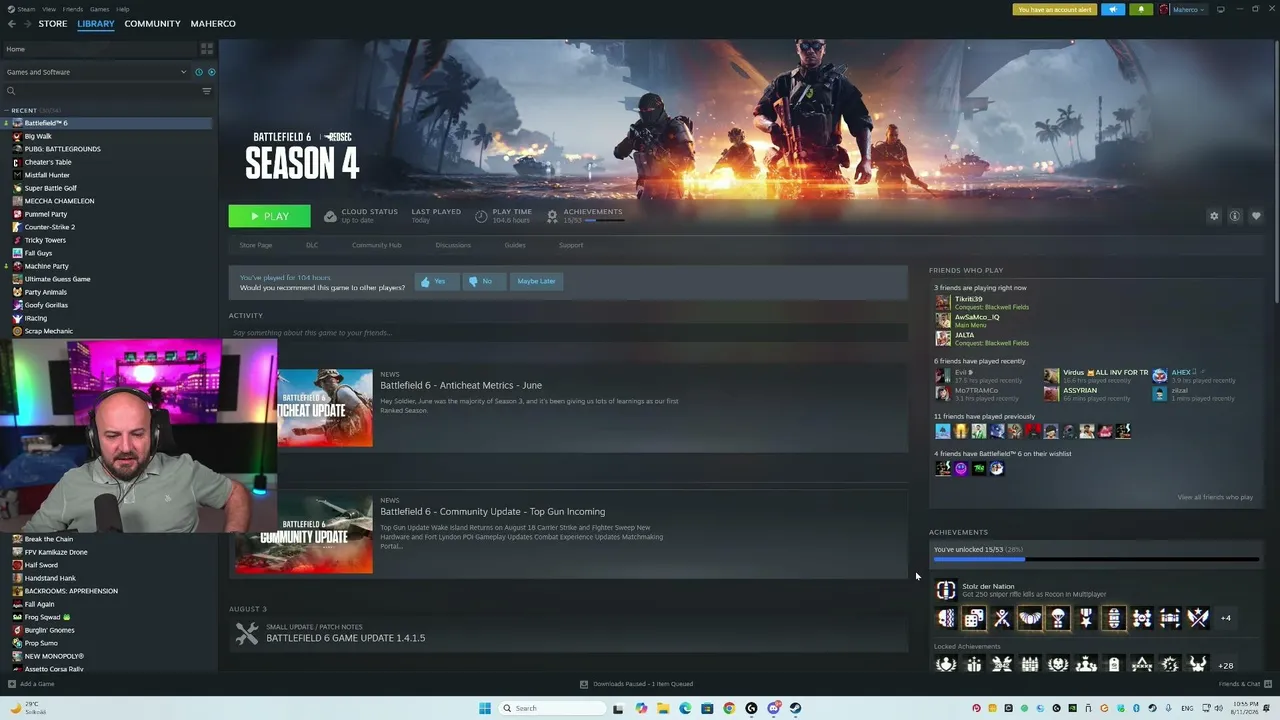Viewport: 1280px width, 720px height.
Task: Open the advanced library filter settings
Action: click(207, 91)
